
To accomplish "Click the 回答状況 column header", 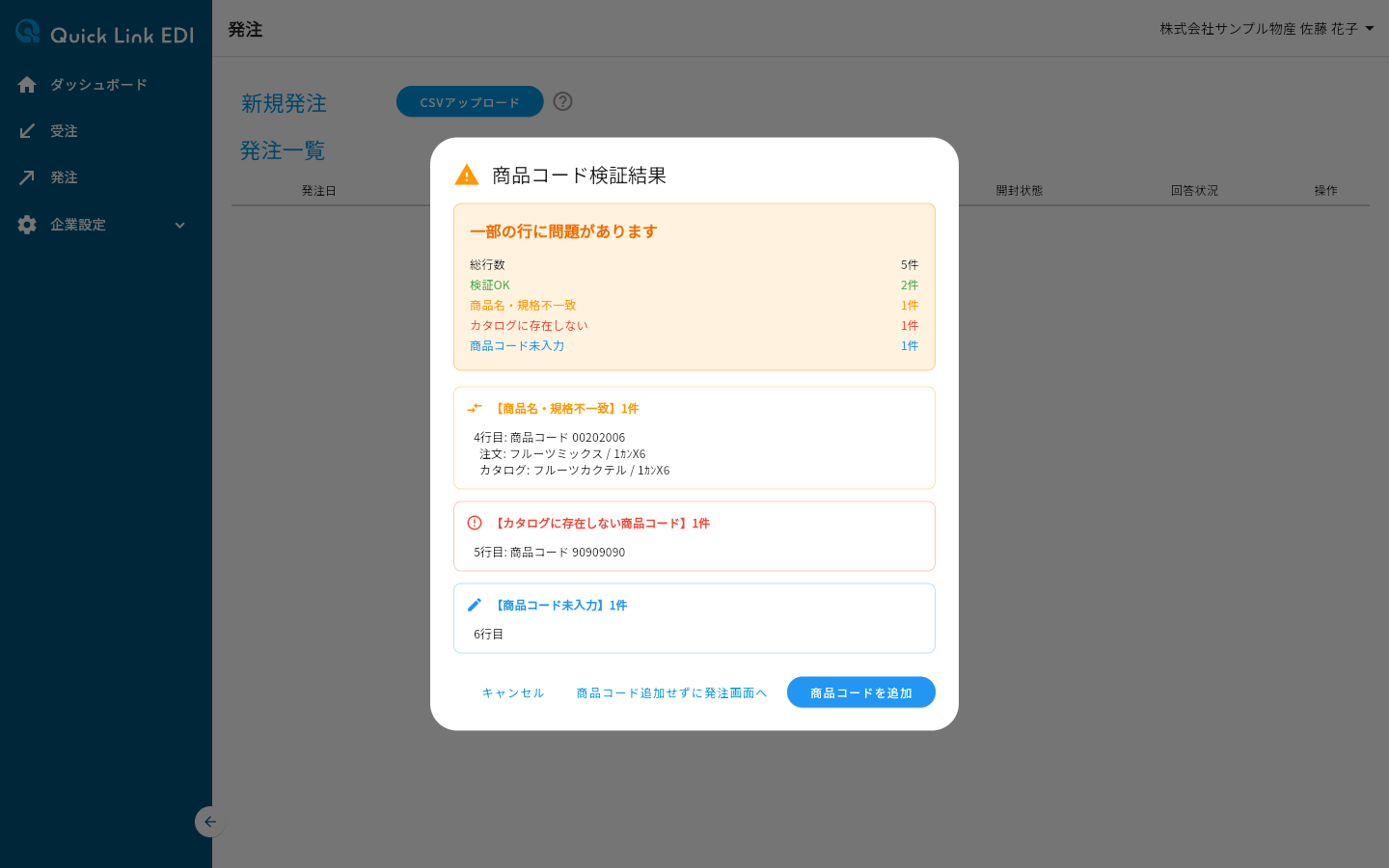I will pos(1194,191).
